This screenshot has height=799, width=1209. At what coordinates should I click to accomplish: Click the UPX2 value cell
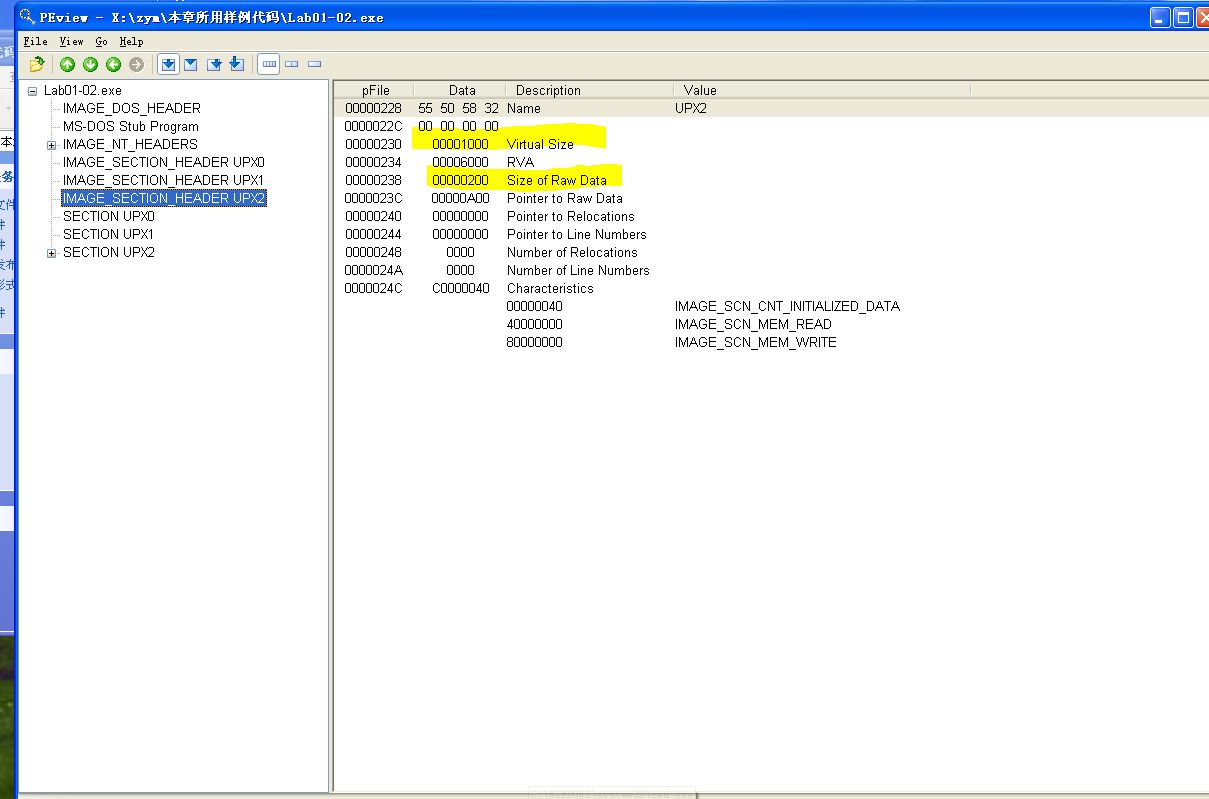click(691, 108)
